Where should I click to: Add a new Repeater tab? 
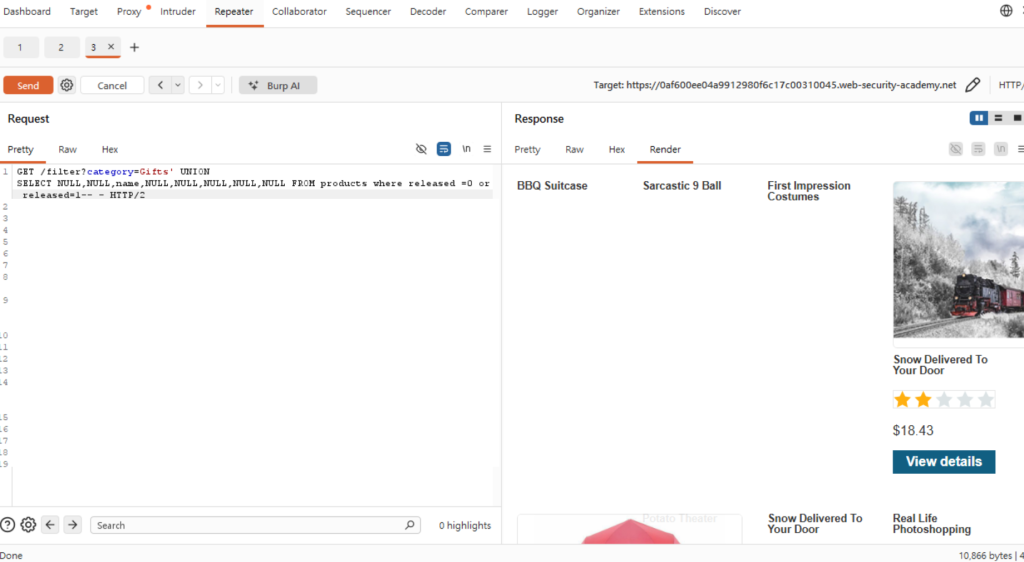point(135,47)
